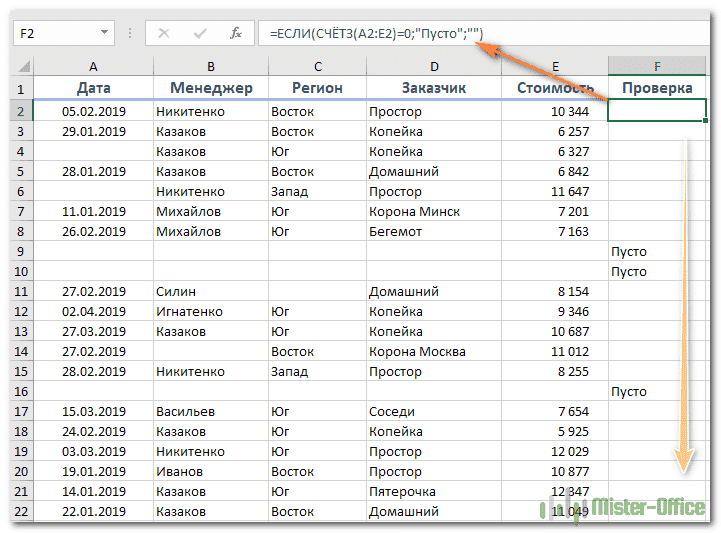Image resolution: width=721 pixels, height=533 pixels.
Task: Select column A header
Action: pos(93,67)
